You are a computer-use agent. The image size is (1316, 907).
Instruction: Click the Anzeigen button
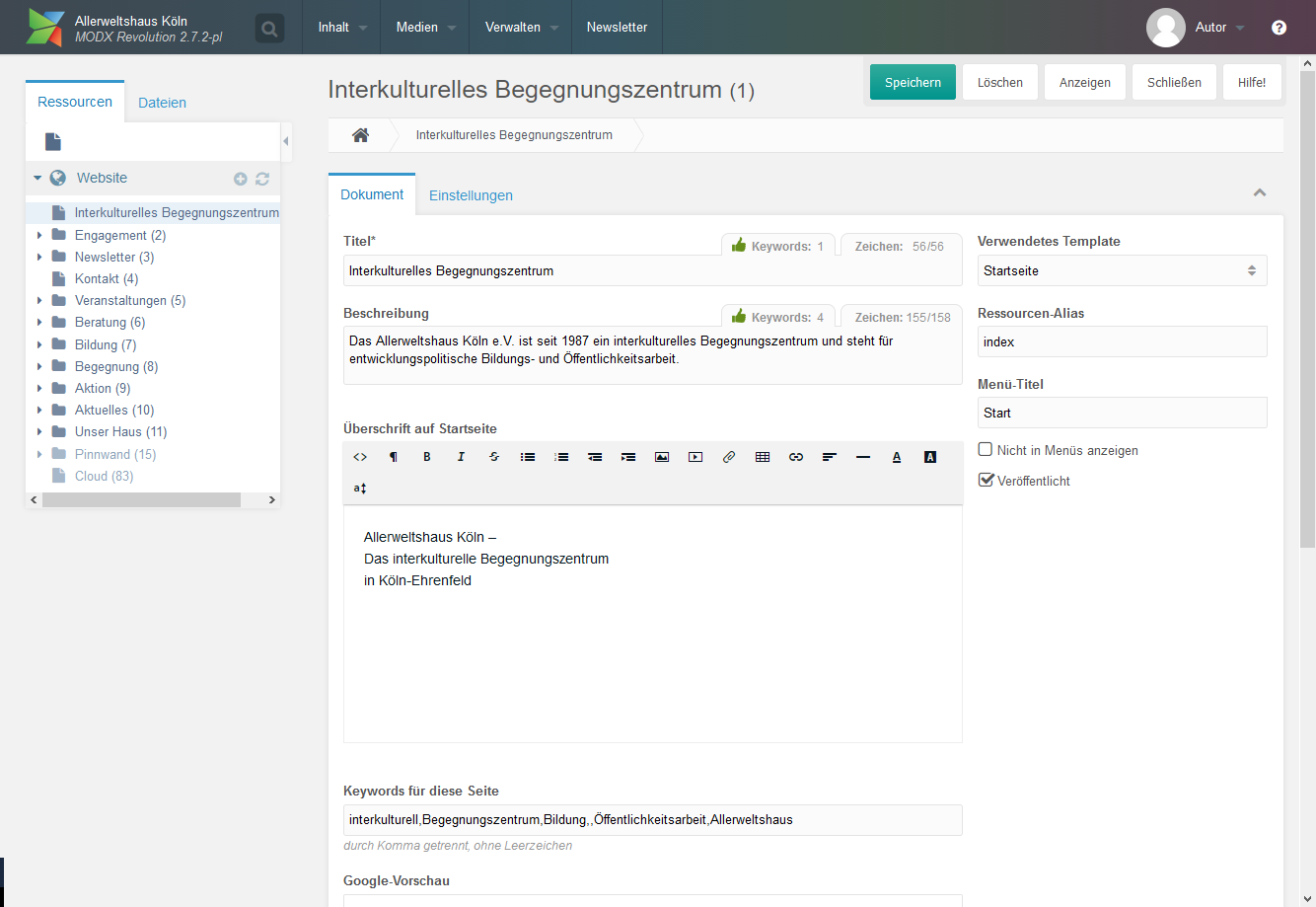(1085, 82)
